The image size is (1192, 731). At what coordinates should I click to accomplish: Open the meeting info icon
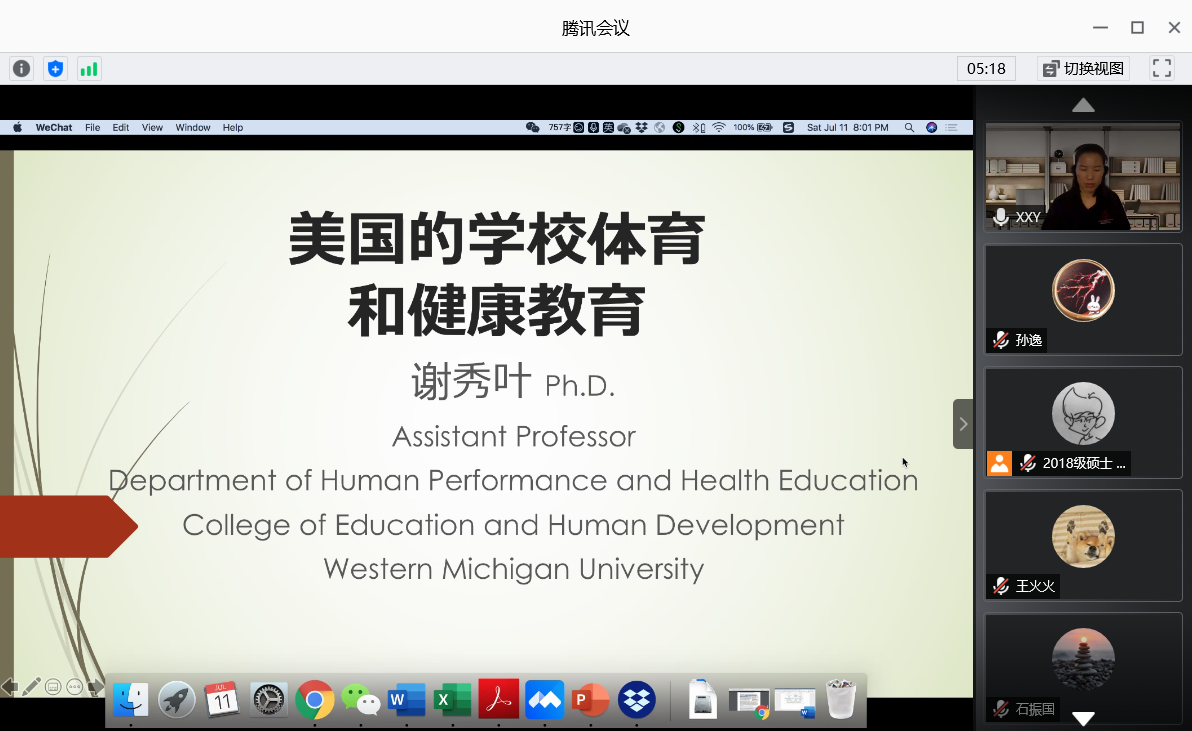point(21,69)
